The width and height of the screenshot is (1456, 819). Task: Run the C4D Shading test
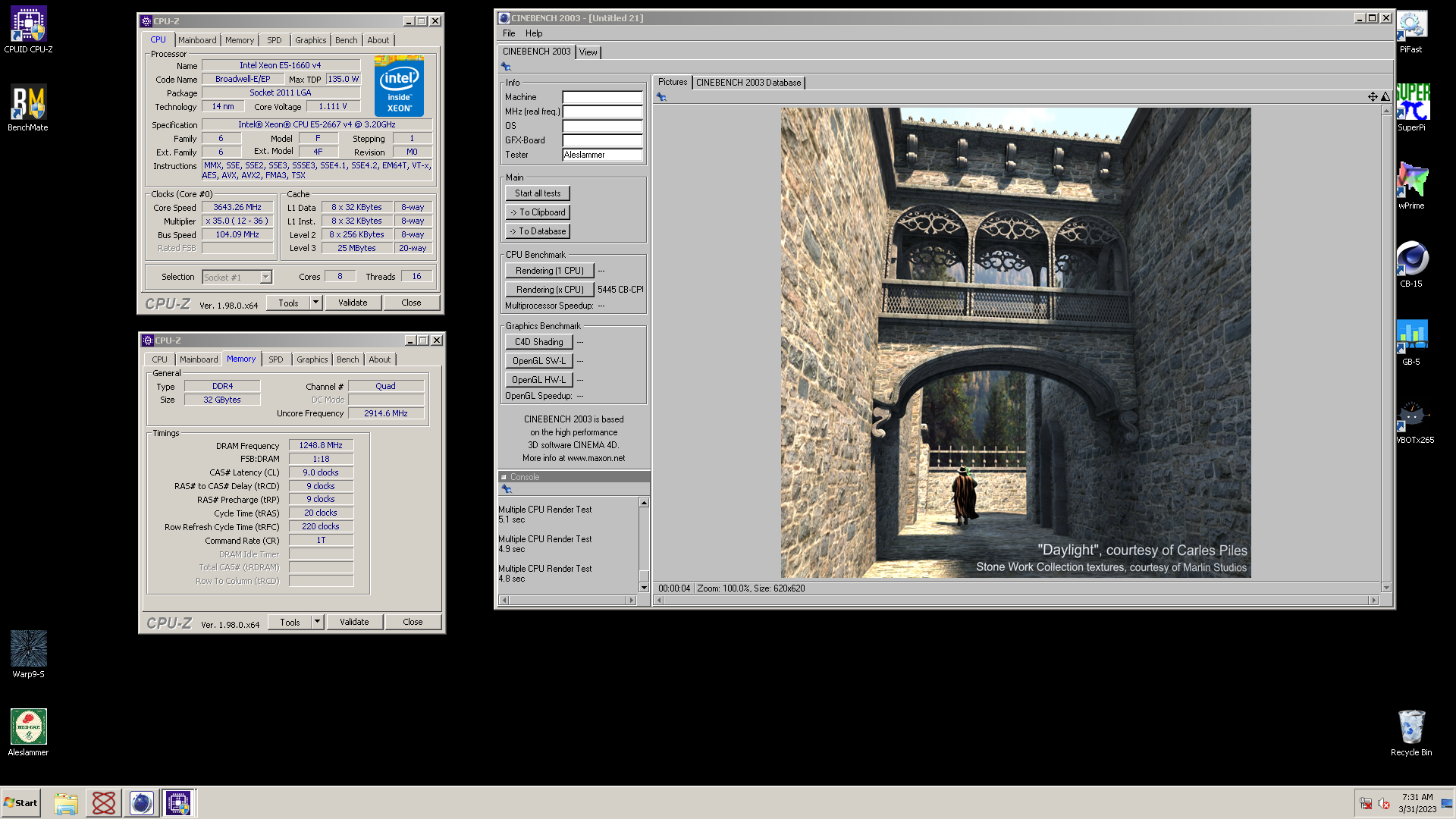point(539,342)
